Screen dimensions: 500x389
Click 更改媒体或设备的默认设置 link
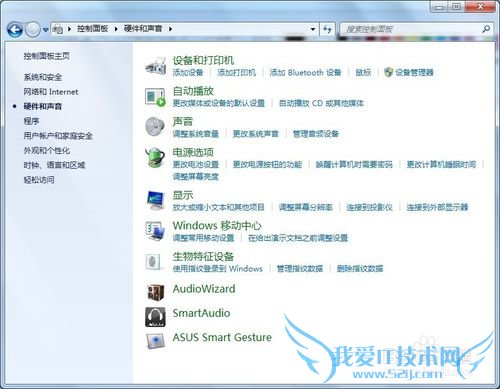click(219, 103)
